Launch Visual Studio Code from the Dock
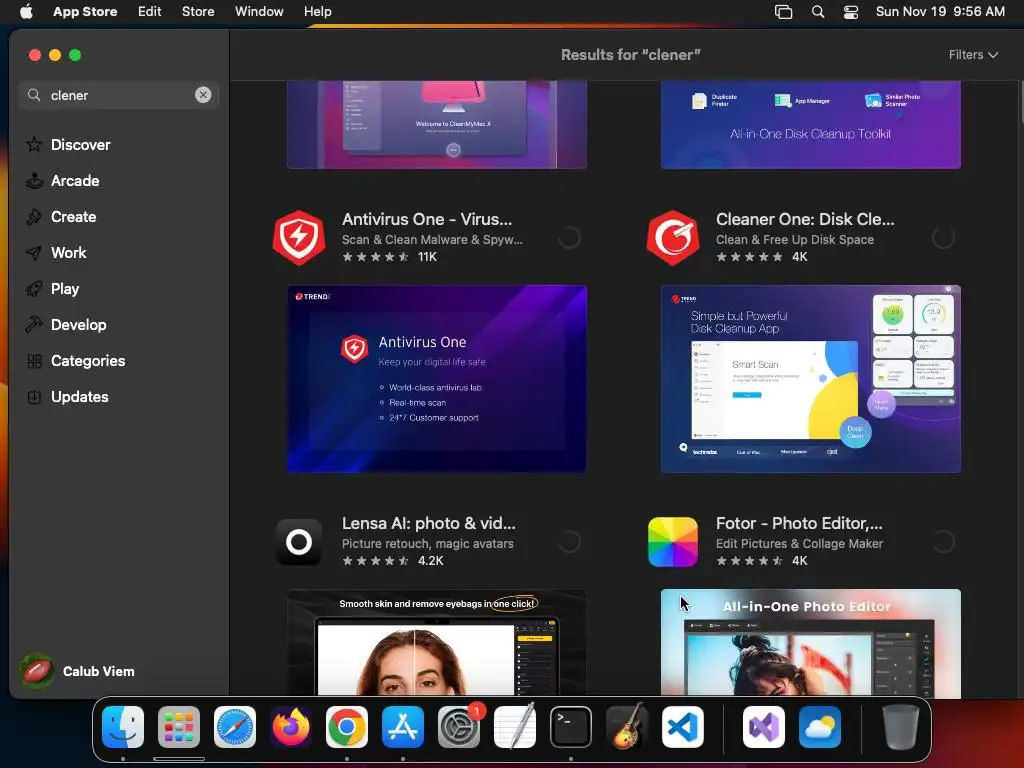This screenshot has height=768, width=1024. [x=682, y=727]
